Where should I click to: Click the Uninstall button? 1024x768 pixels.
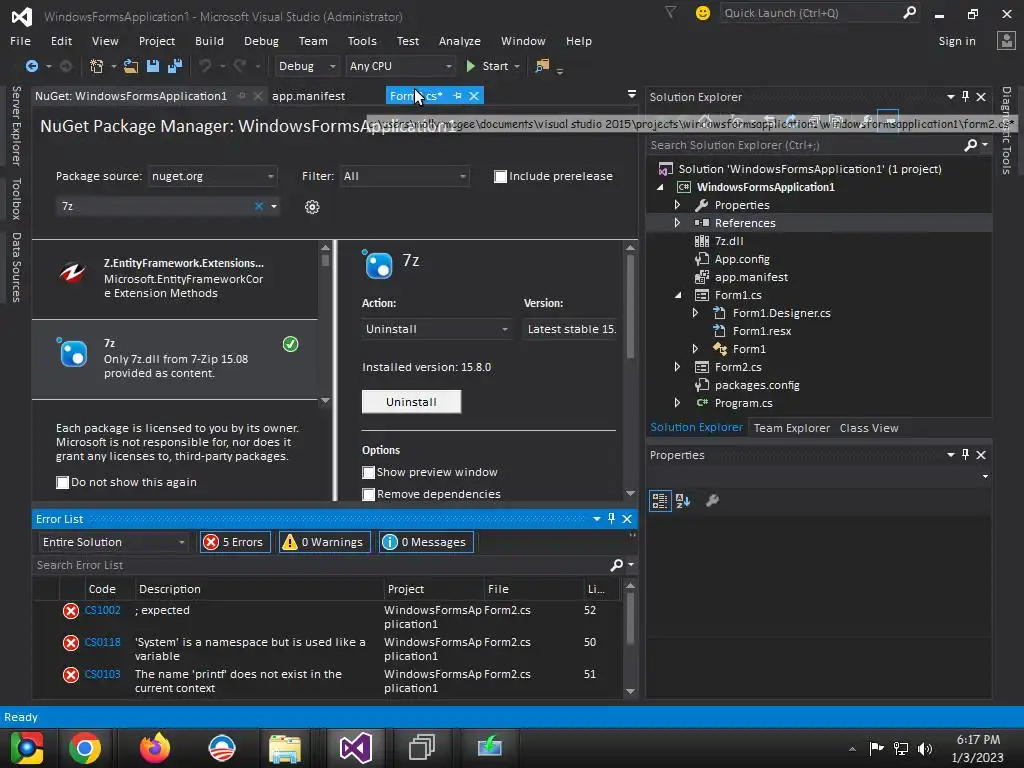click(411, 402)
